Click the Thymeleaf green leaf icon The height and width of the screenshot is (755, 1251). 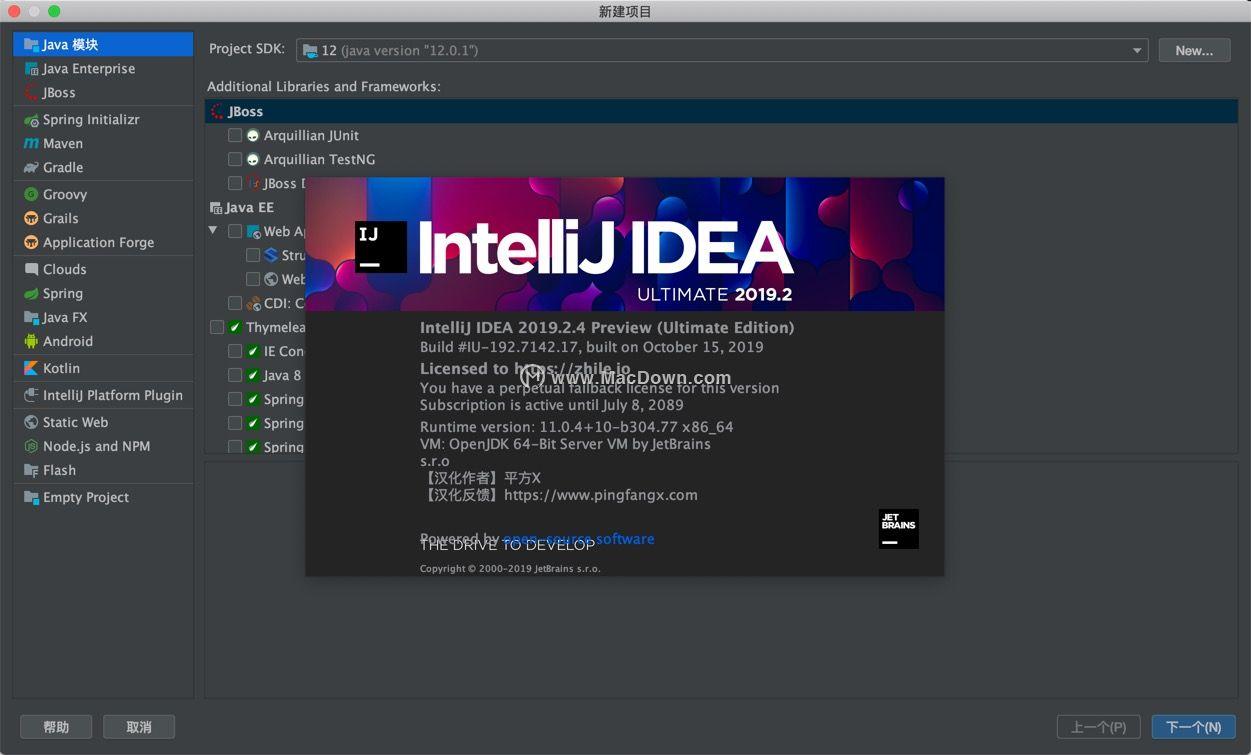pyautogui.click(x=235, y=327)
